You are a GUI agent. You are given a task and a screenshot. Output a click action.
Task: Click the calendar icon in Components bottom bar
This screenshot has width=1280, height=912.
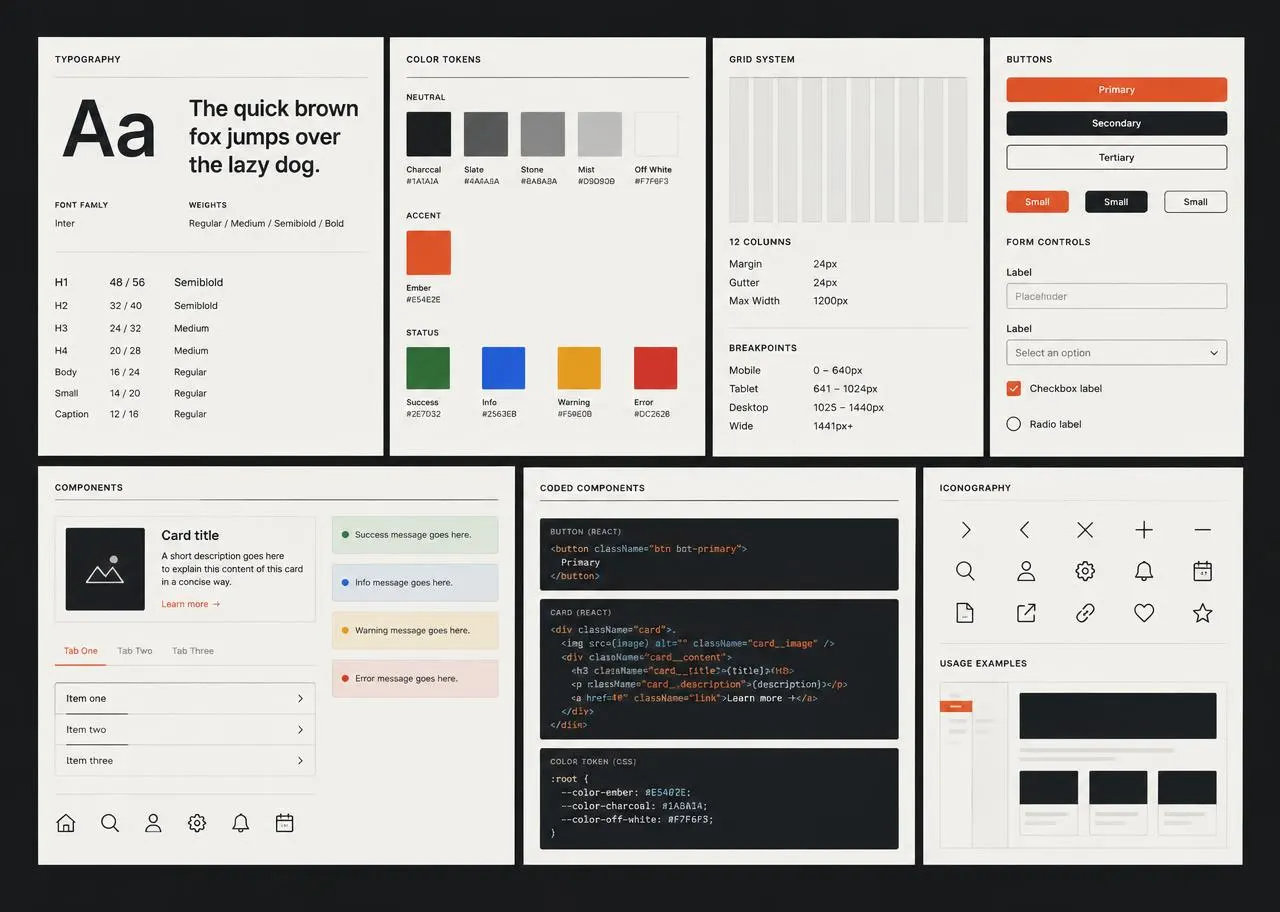pyautogui.click(x=284, y=823)
